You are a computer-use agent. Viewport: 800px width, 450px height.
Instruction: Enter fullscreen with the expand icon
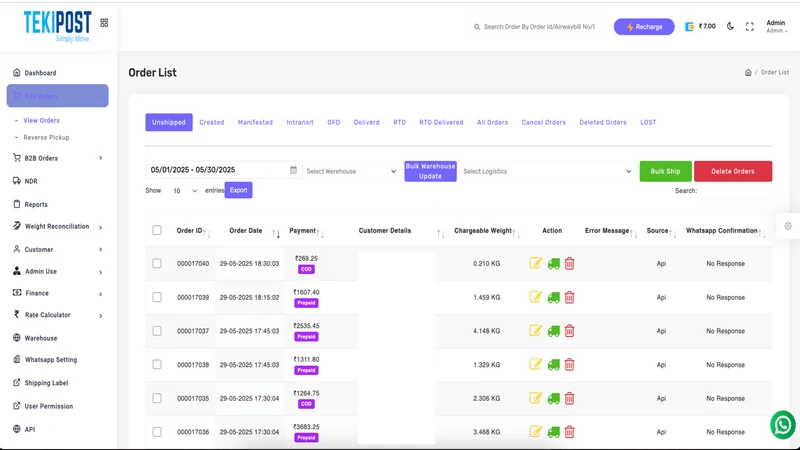point(749,27)
